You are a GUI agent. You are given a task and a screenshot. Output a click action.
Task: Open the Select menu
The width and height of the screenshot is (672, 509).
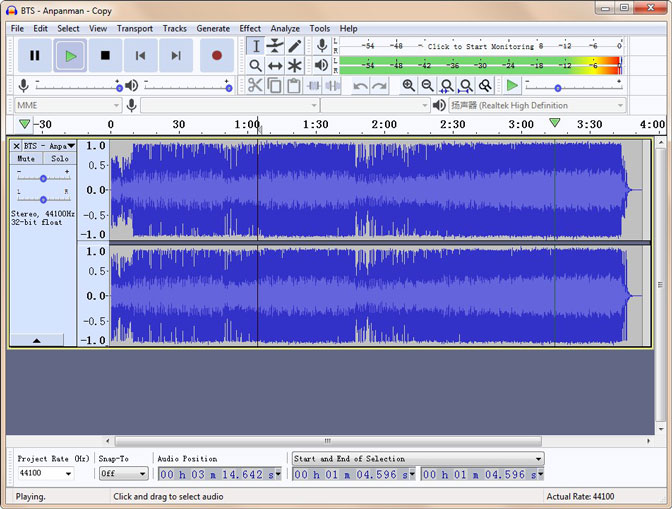click(x=68, y=29)
